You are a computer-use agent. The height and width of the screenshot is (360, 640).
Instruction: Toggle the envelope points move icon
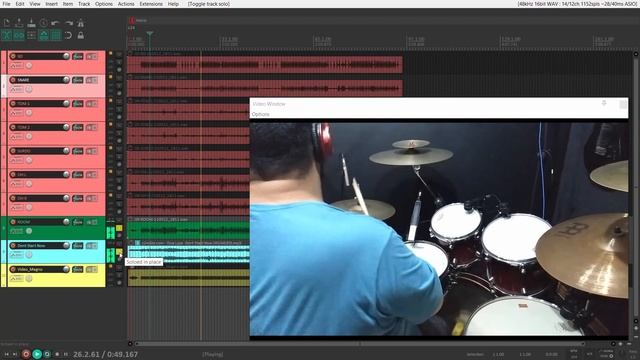44,35
